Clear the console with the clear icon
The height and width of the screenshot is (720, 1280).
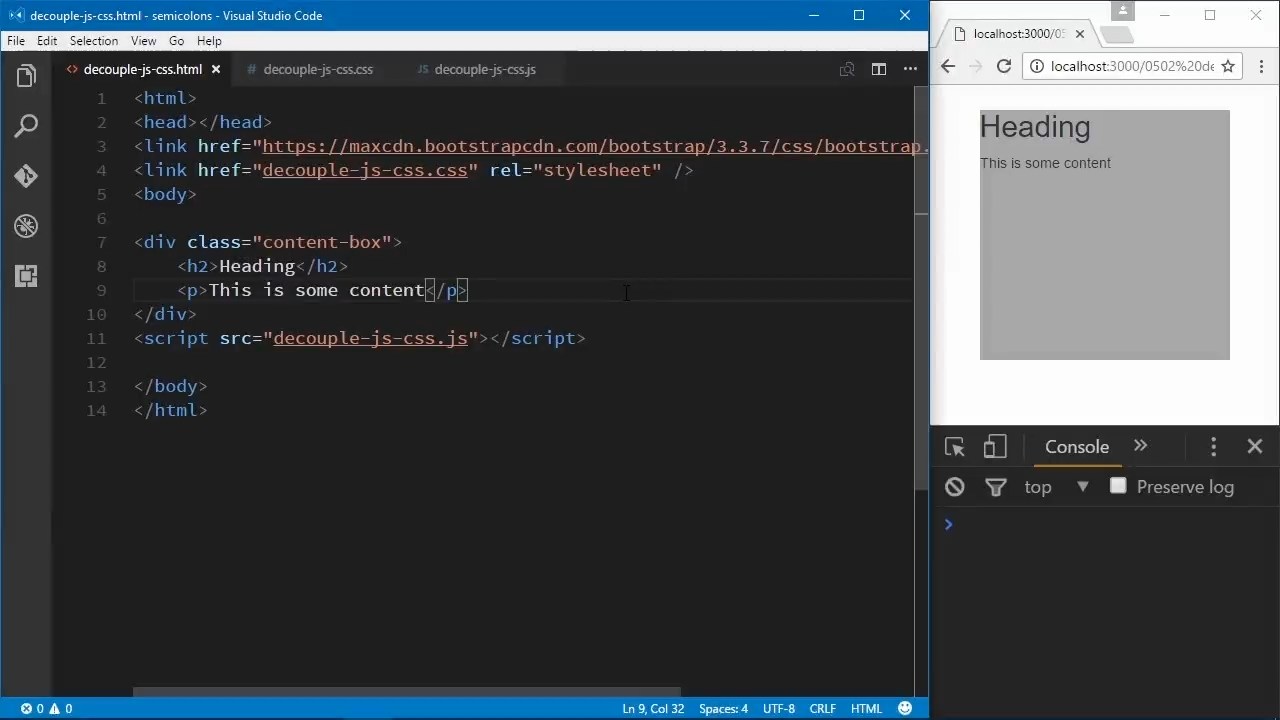coord(955,487)
